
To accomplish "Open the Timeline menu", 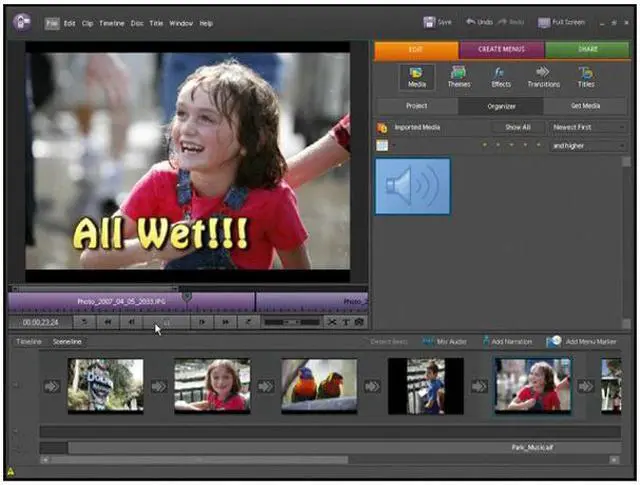I will pyautogui.click(x=111, y=24).
